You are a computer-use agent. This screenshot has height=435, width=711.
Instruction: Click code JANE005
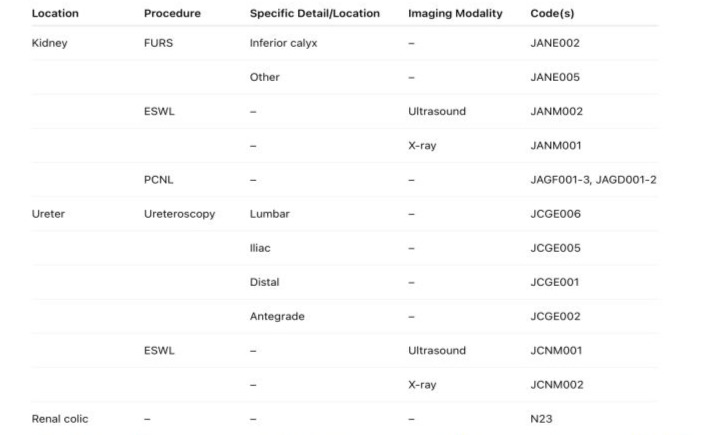pos(555,77)
